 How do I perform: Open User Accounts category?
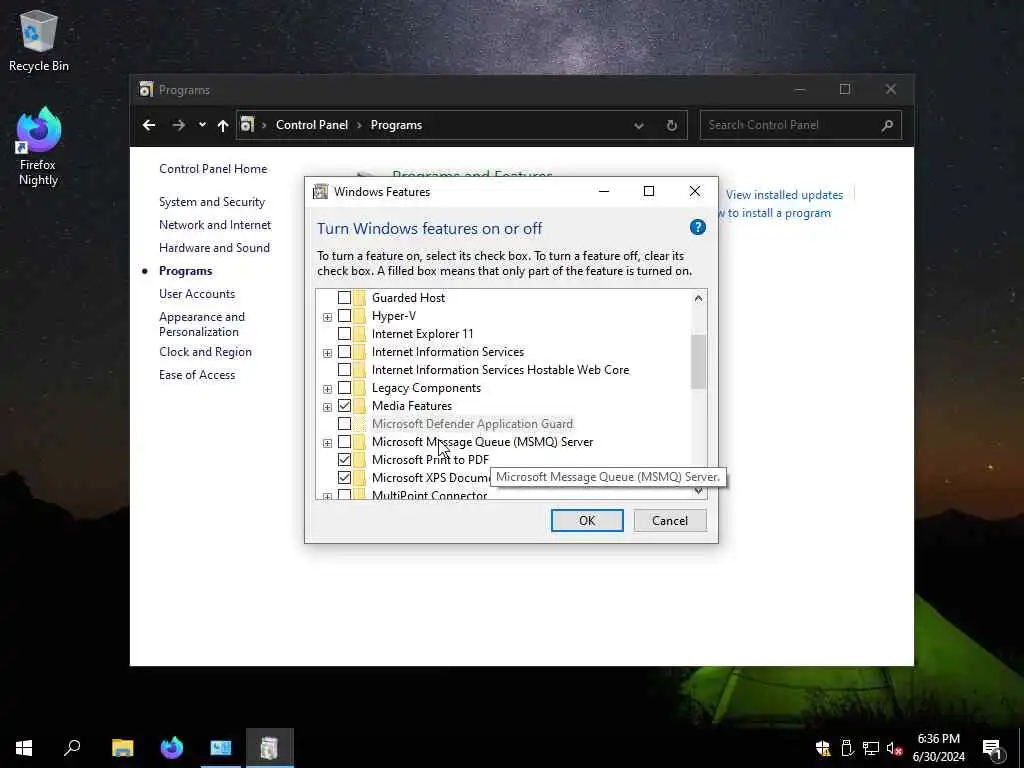(197, 294)
